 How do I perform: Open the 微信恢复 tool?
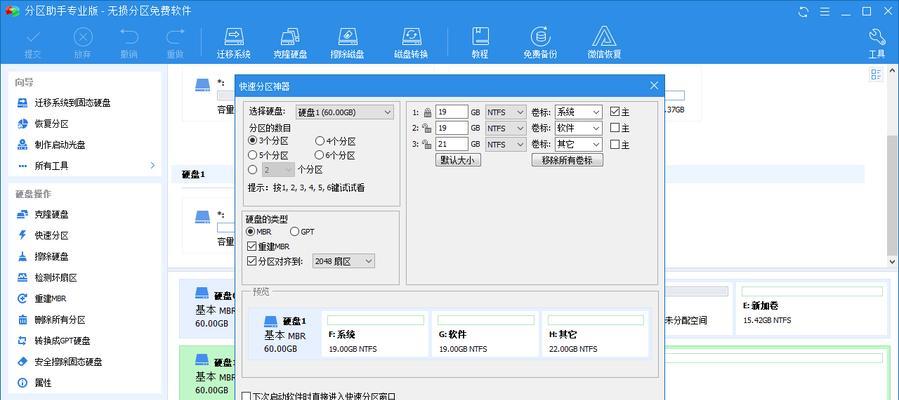[x=604, y=42]
